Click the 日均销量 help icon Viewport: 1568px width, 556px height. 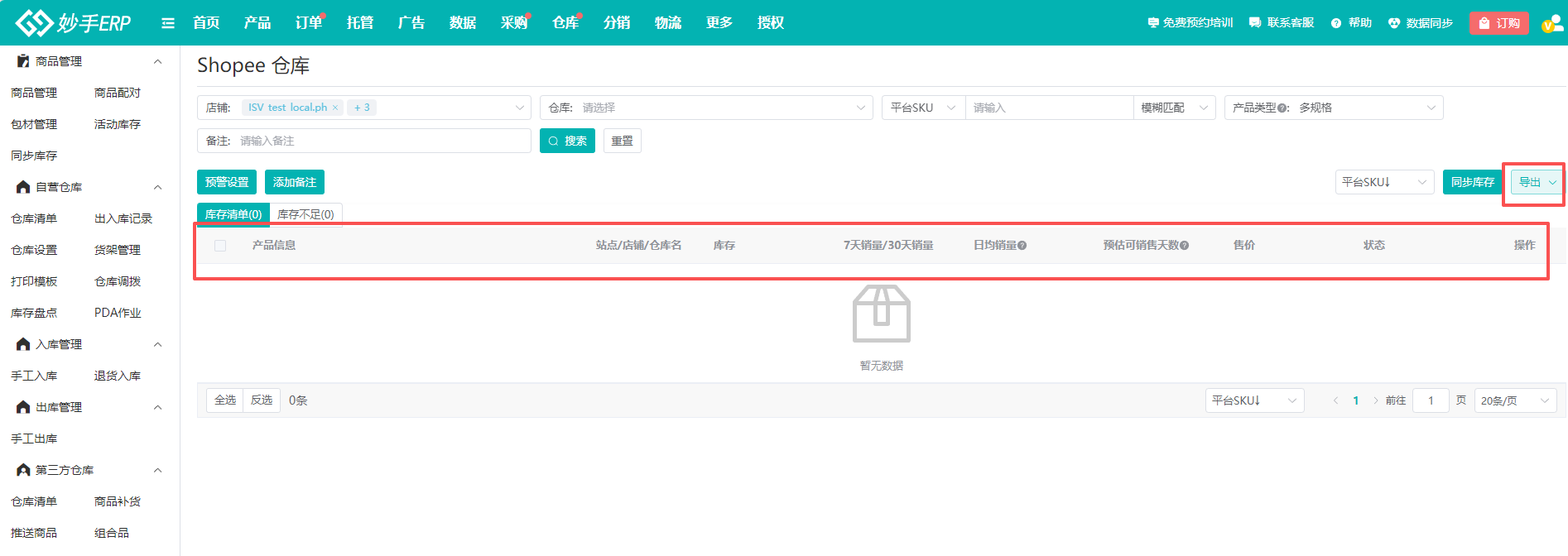(1022, 246)
